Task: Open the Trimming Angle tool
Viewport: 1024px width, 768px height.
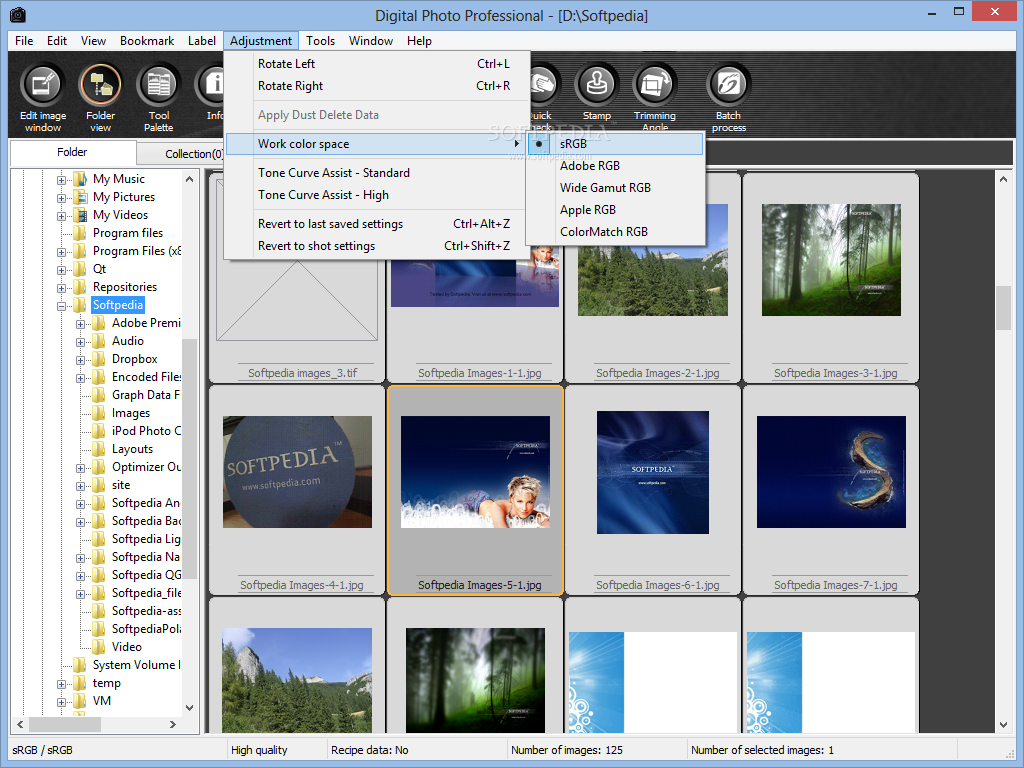Action: point(654,98)
